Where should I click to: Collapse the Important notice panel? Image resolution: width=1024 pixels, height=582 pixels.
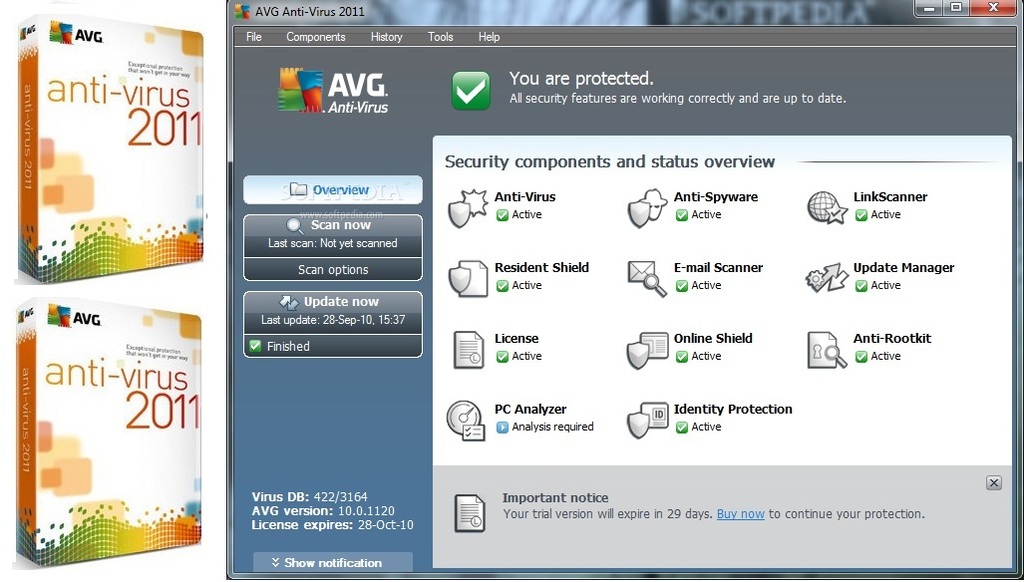coord(994,482)
